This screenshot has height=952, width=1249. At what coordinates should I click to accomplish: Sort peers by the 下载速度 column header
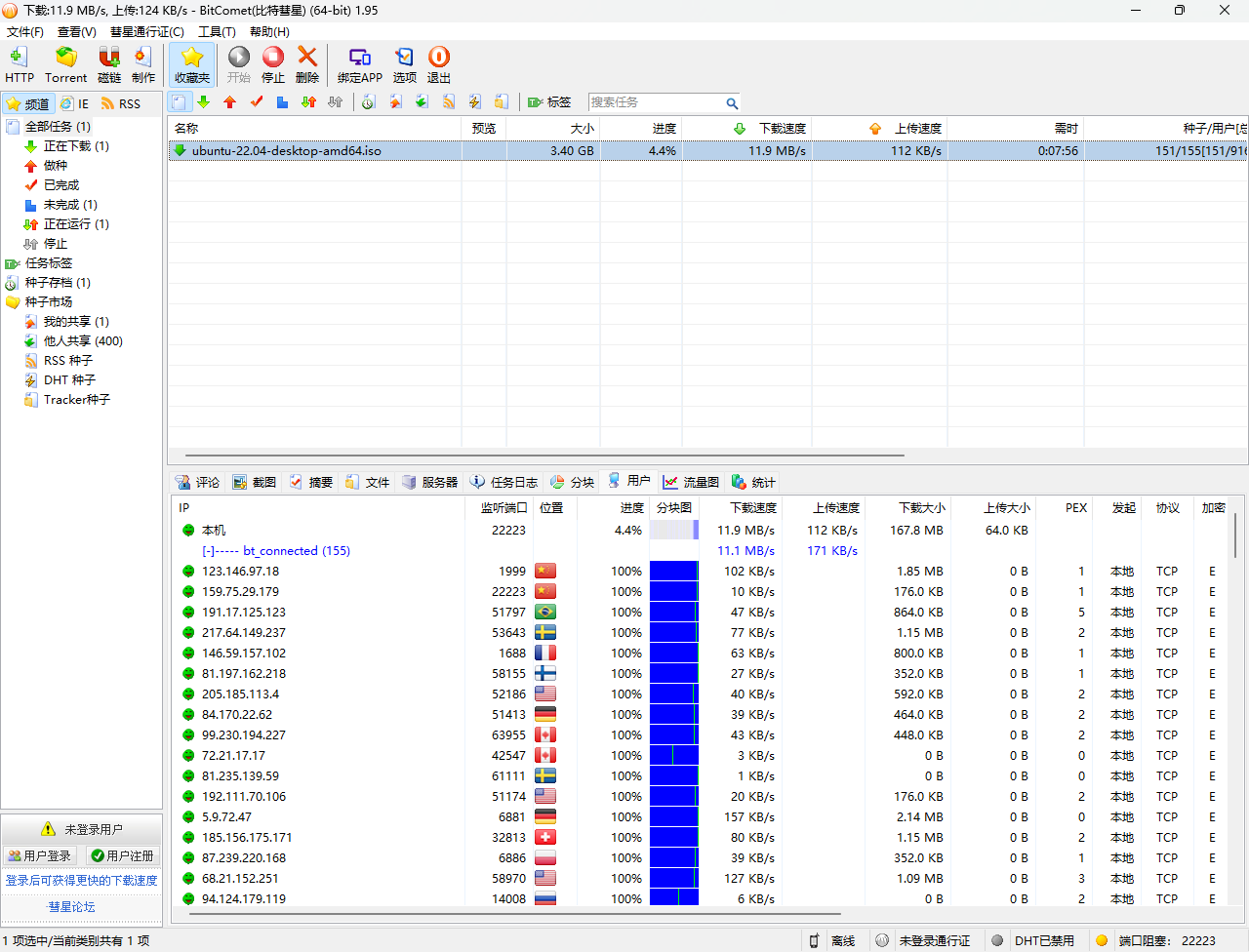pyautogui.click(x=753, y=507)
